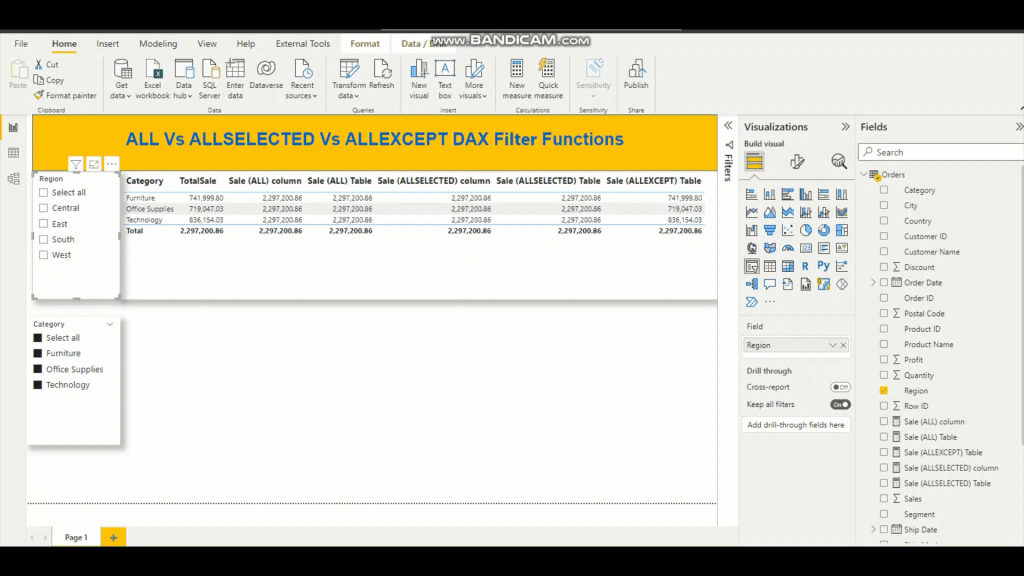This screenshot has height=576, width=1024.
Task: Enable the Quantity field checkbox
Action: click(x=883, y=375)
